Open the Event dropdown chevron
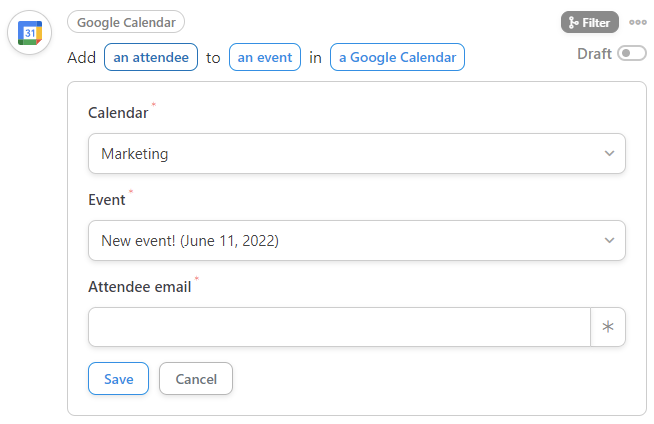 click(609, 241)
